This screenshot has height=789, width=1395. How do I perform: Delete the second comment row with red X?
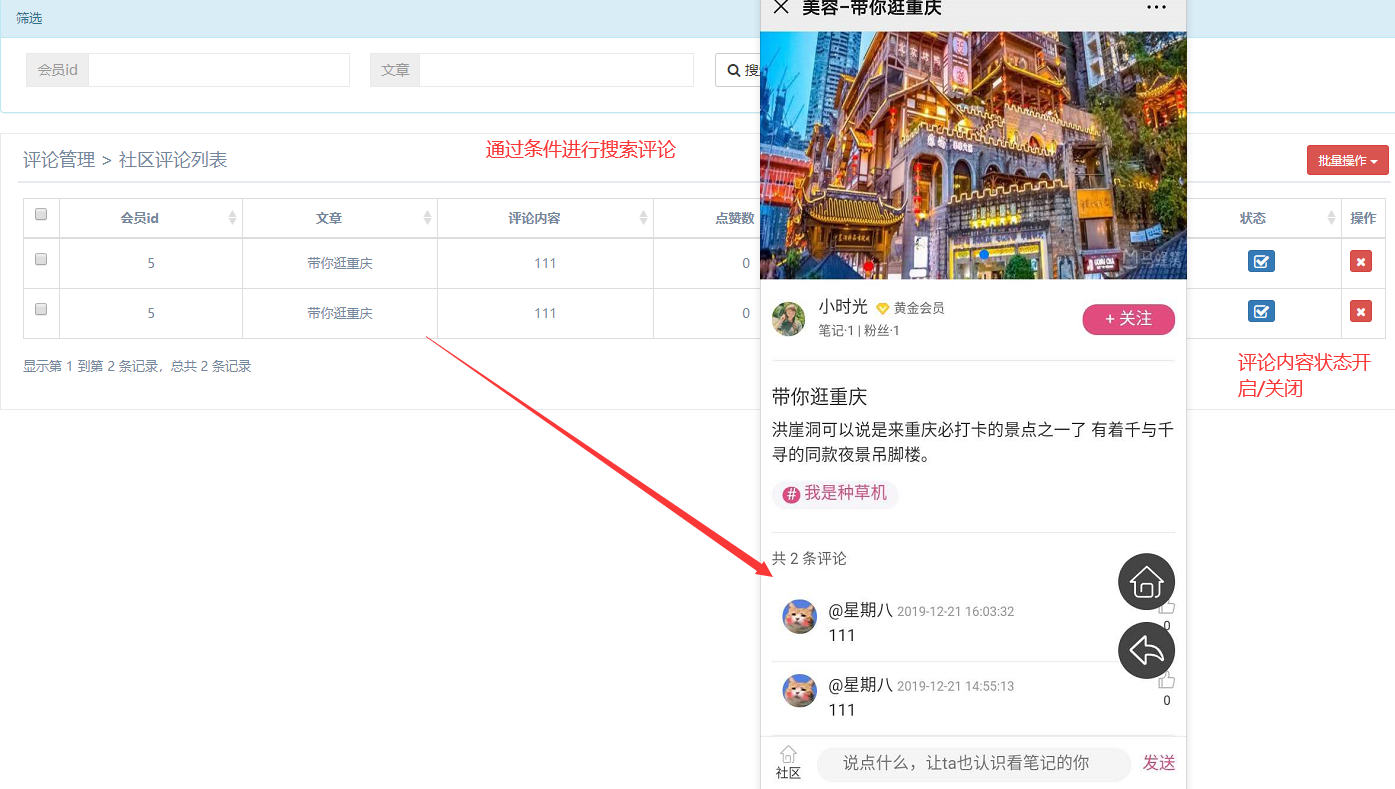1361,311
